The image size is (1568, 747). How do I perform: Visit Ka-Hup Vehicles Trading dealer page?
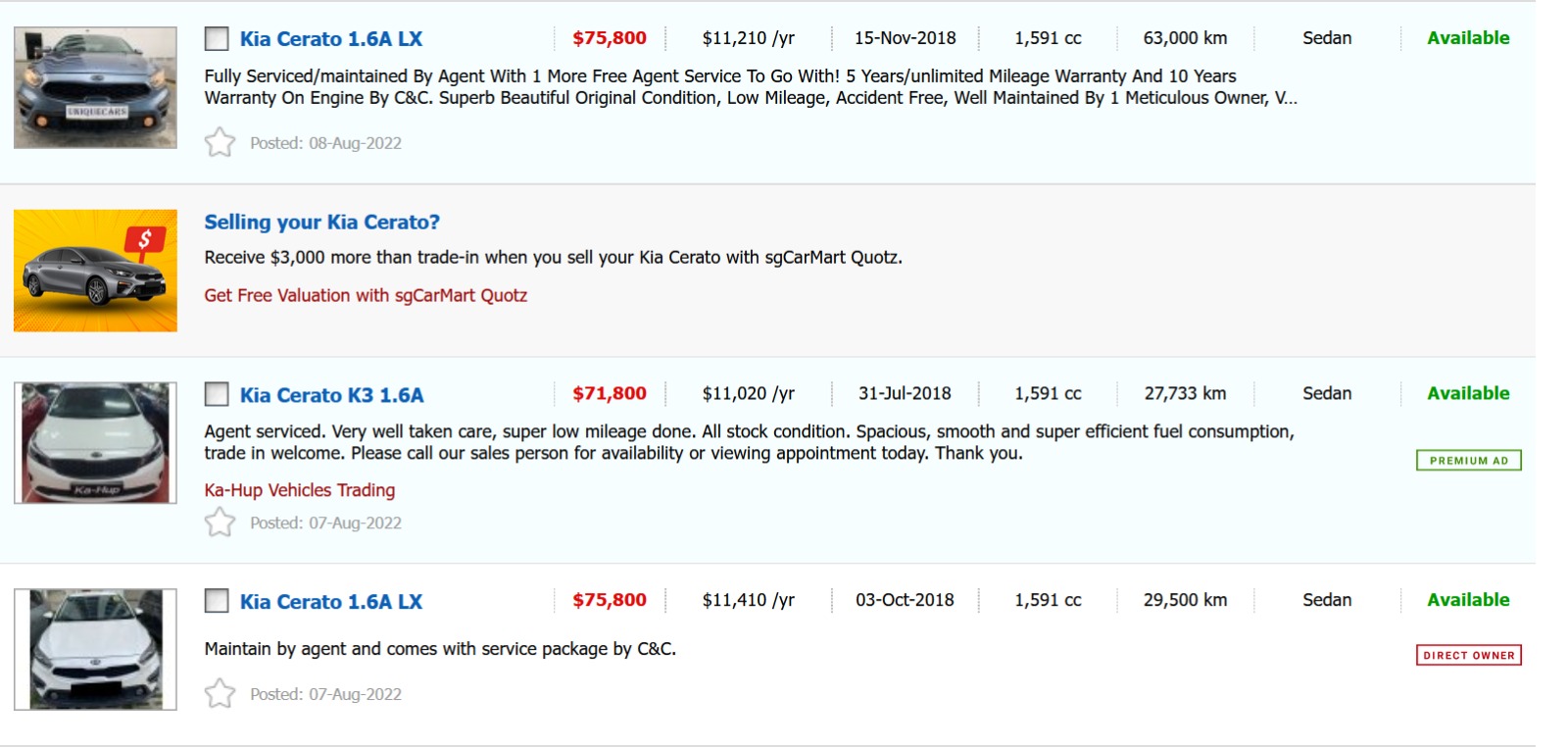click(x=300, y=490)
